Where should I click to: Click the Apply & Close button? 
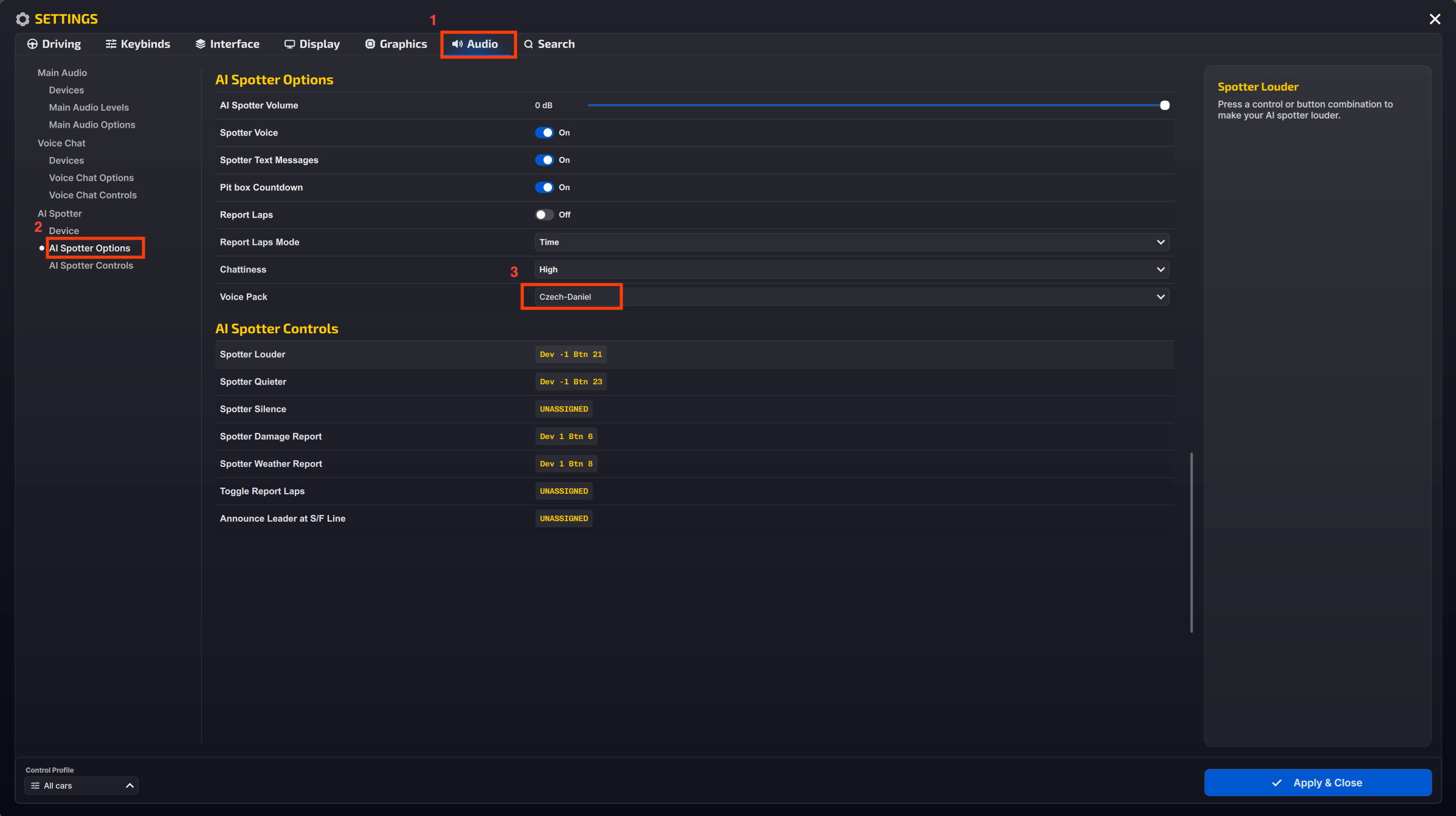(1317, 783)
